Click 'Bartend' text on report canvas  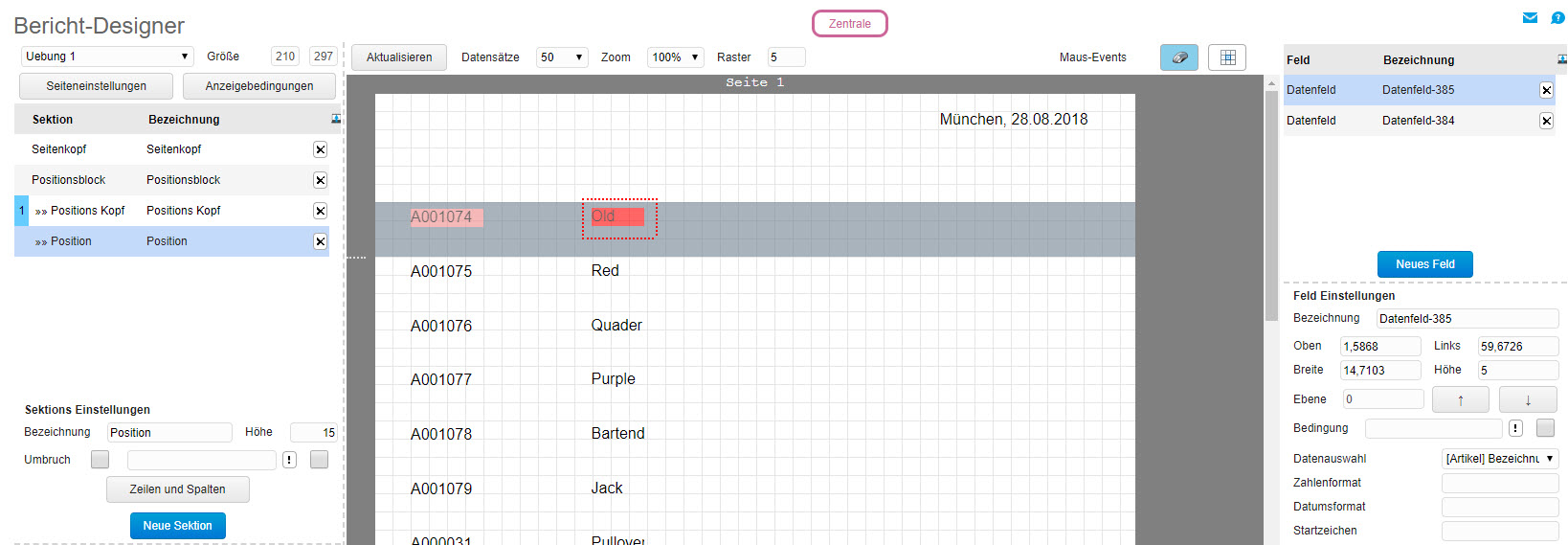click(x=617, y=434)
